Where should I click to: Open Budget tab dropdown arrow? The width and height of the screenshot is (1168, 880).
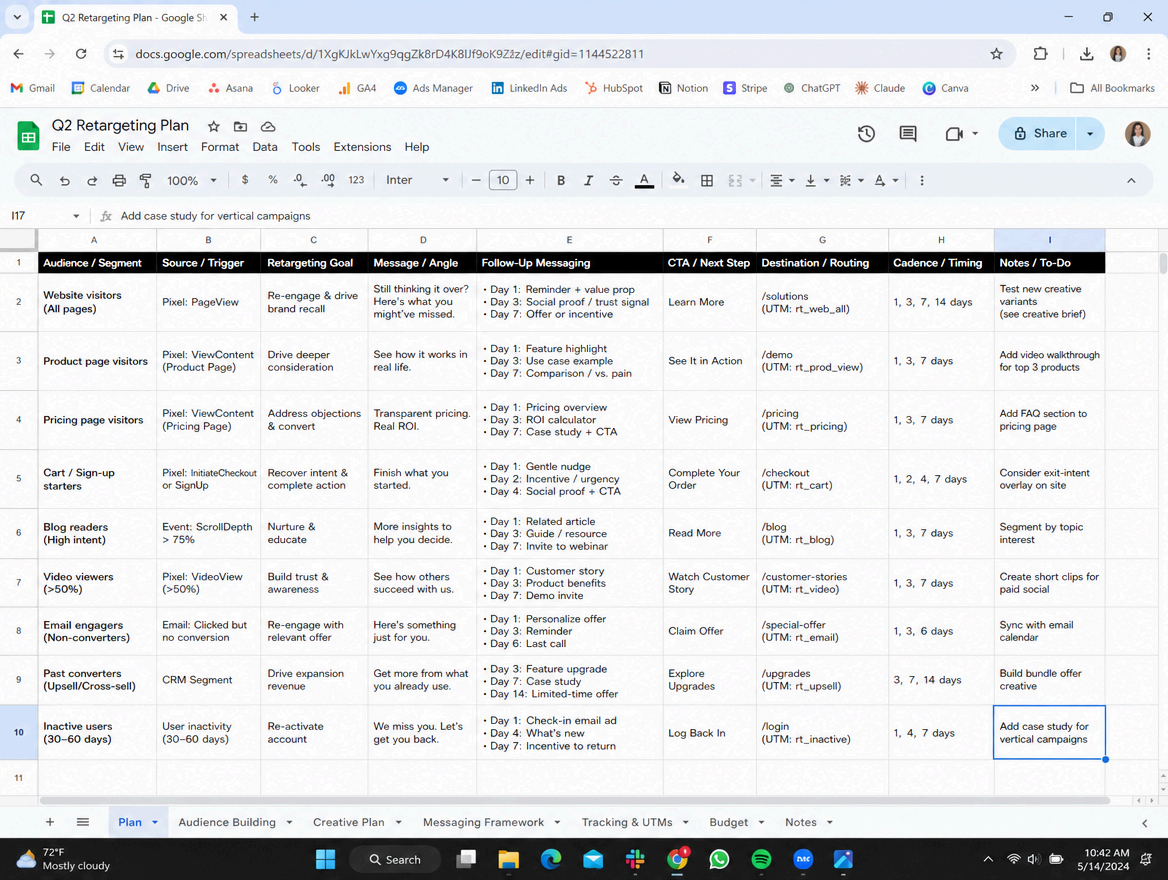pos(761,823)
